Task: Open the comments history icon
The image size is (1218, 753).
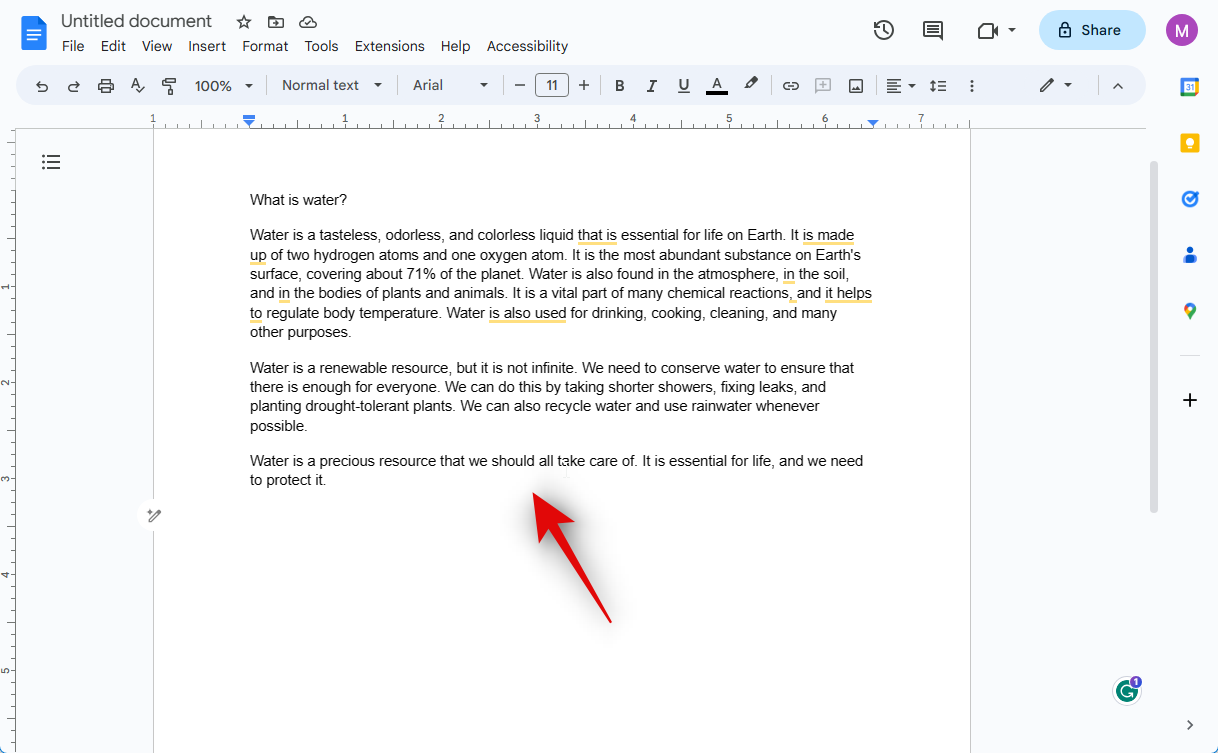Action: click(x=932, y=30)
